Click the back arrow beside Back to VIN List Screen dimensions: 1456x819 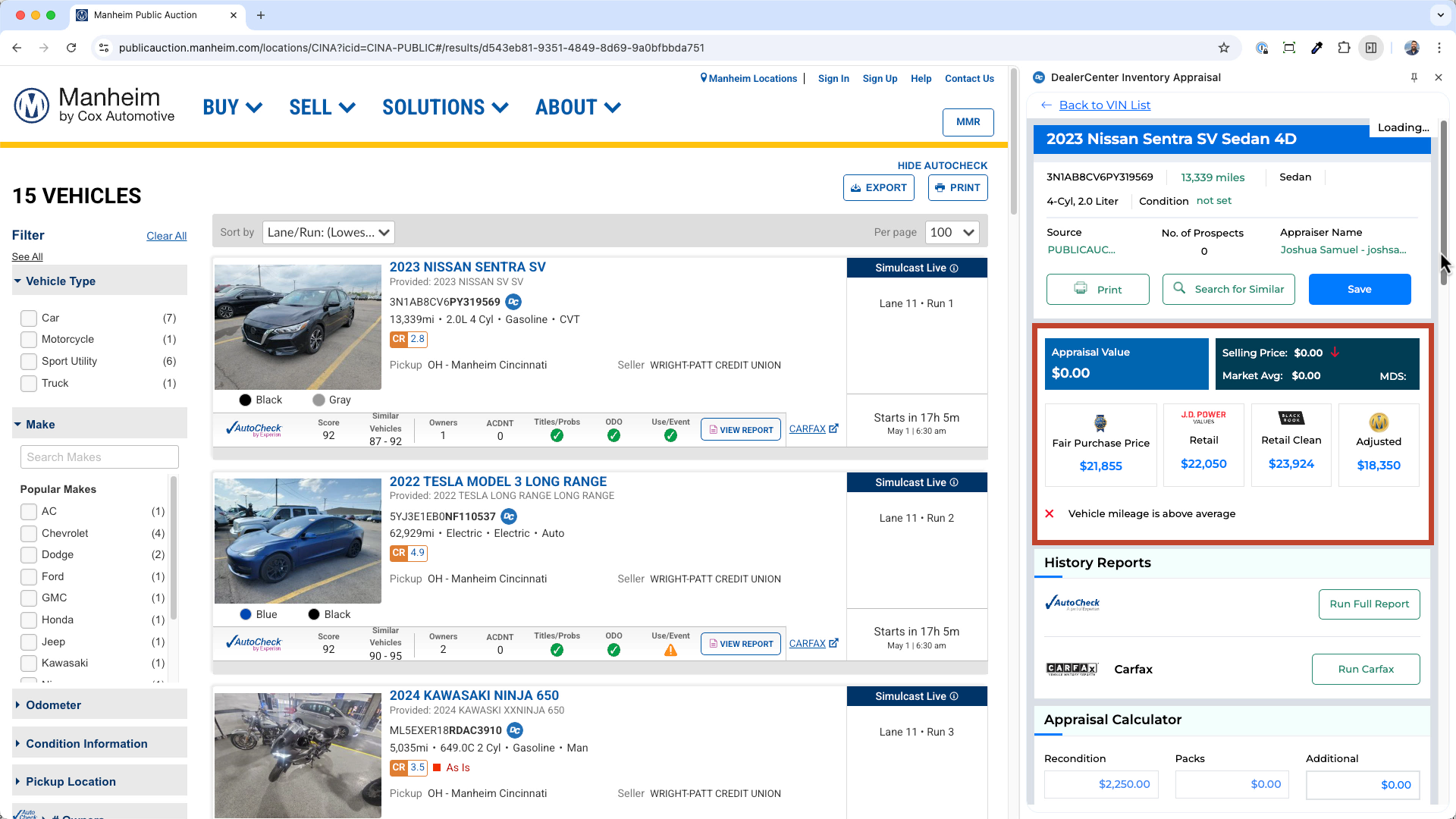point(1046,105)
